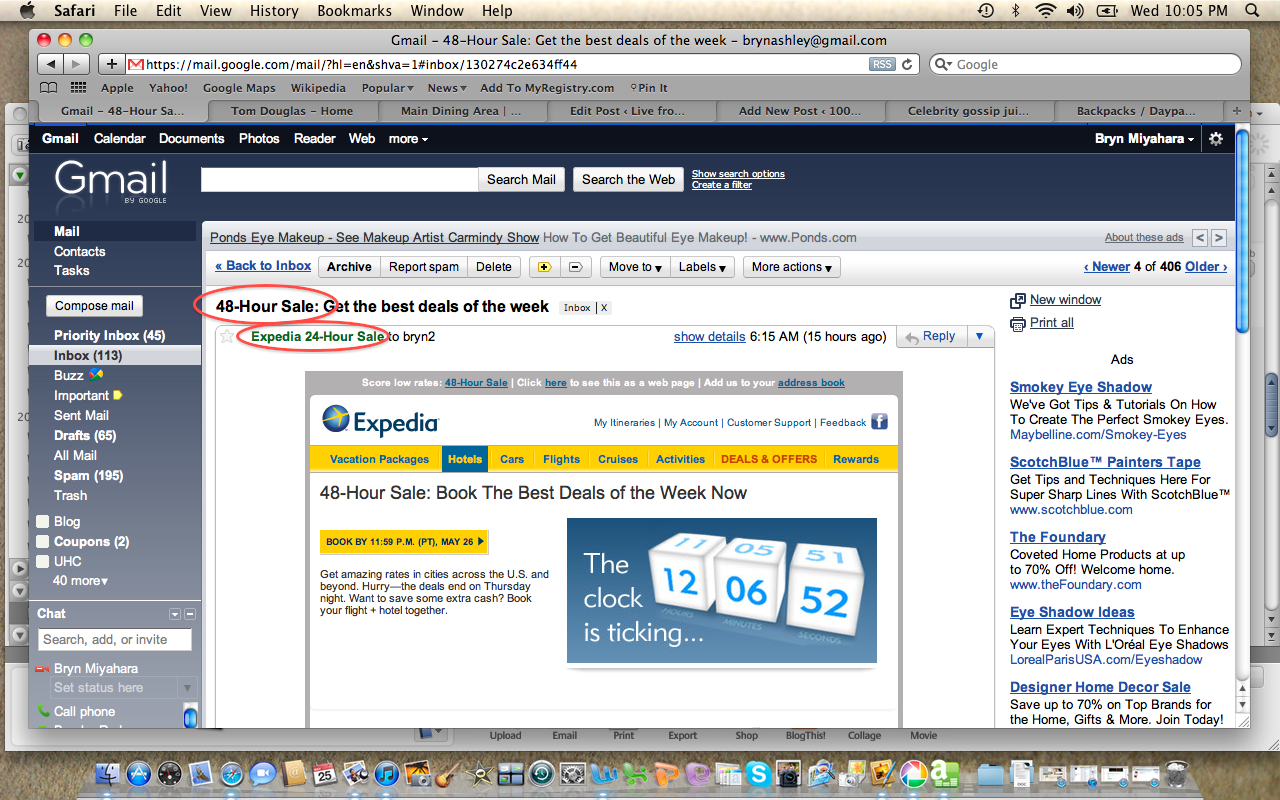
Task: Open the More actions dropdown
Action: 792,267
